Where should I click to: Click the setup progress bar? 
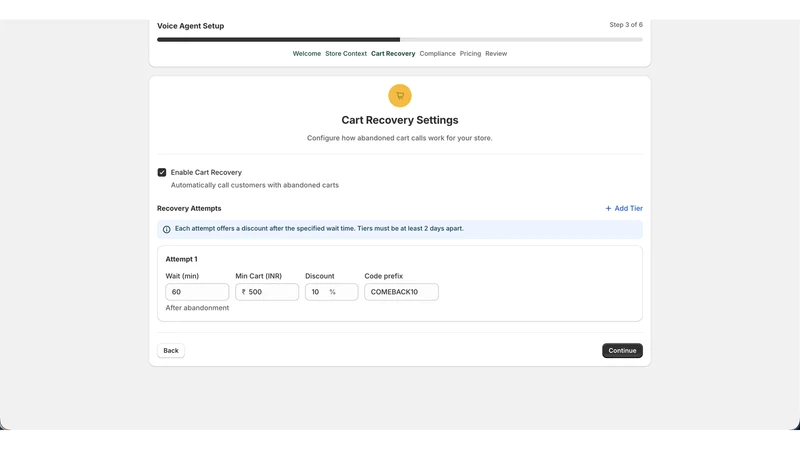(x=399, y=39)
